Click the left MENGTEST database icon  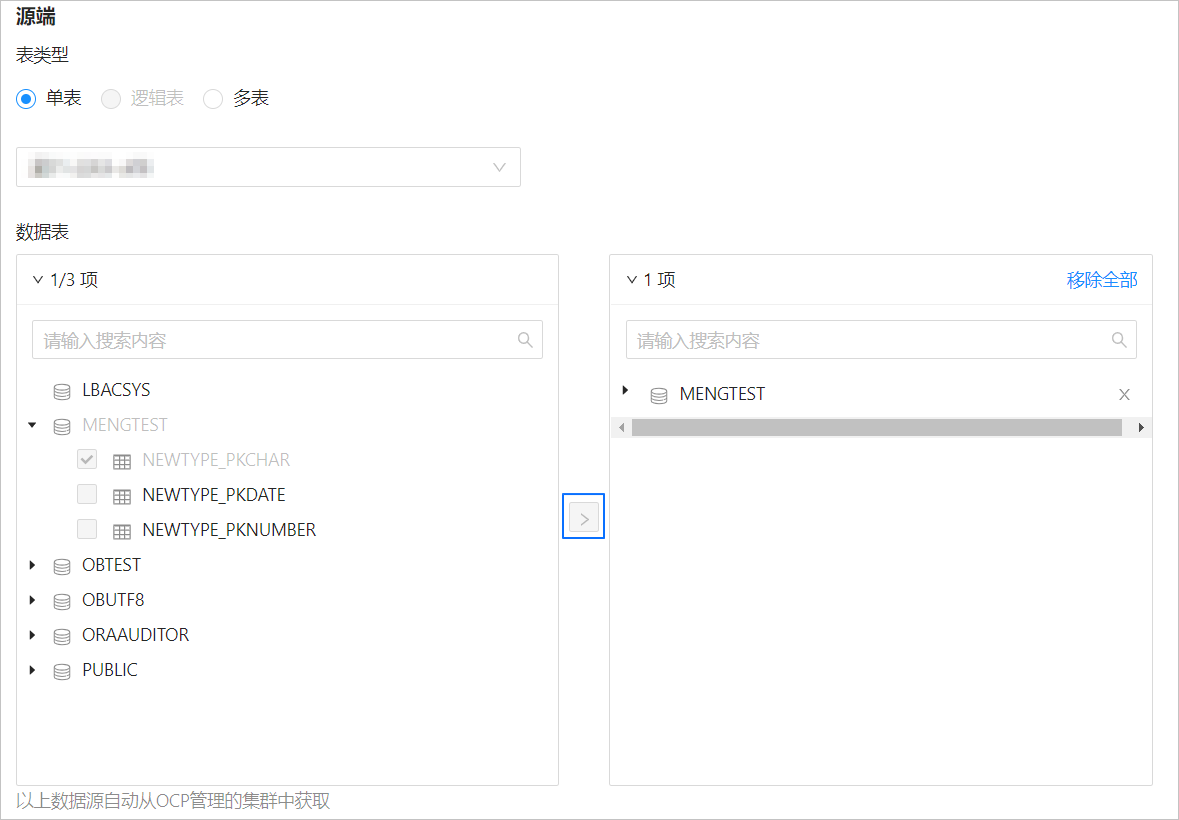click(62, 426)
